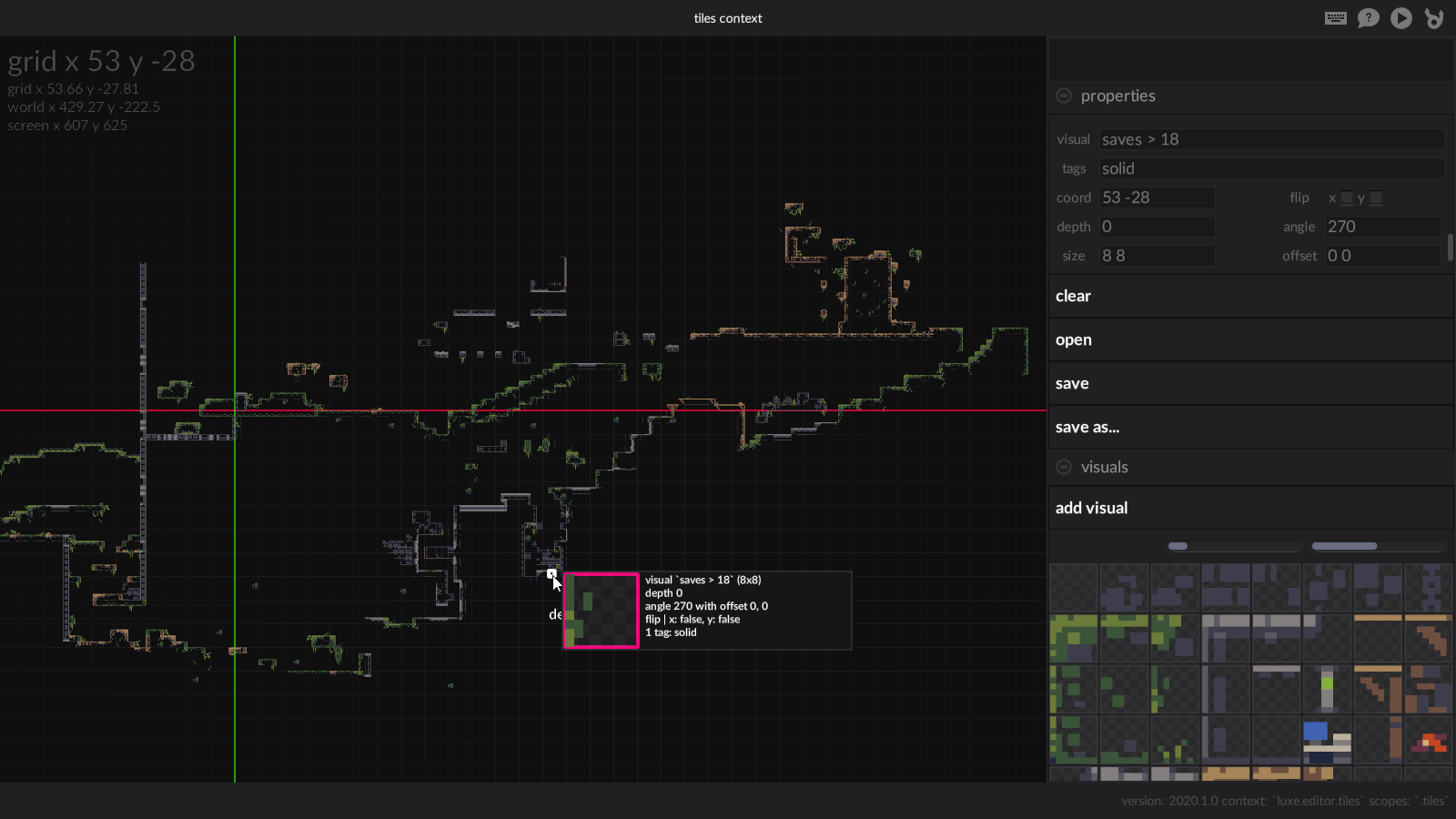Select the grassy corner tile with yellow-green top
The image size is (1456, 819).
(1074, 638)
